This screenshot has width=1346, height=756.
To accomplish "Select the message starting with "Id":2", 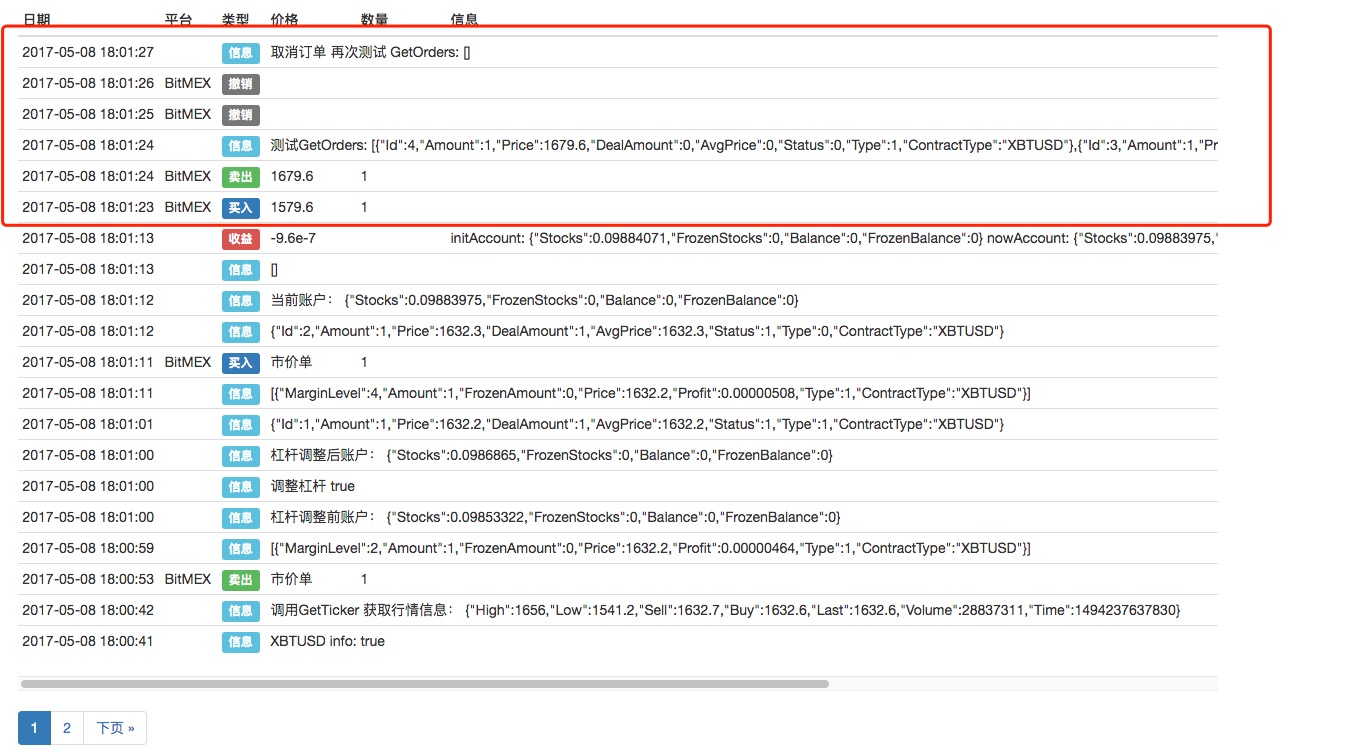I will click(637, 331).
